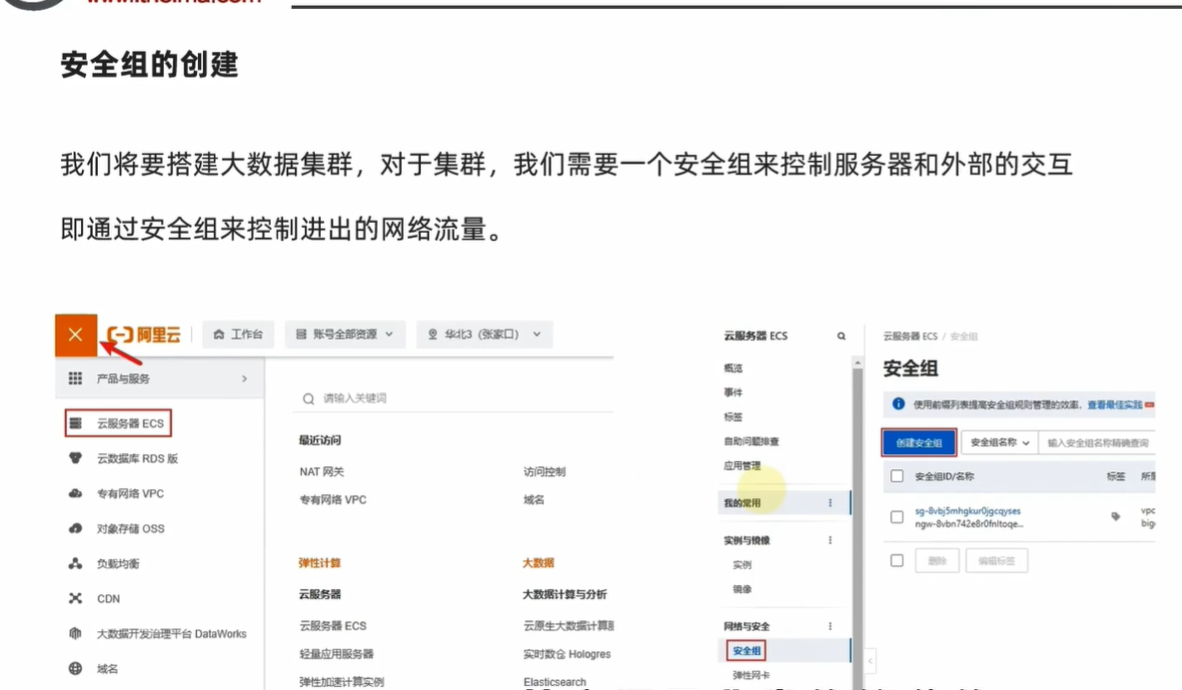Click the database icon beside 云数据库 RDS 版
Image resolution: width=1182 pixels, height=690 pixels.
tap(75, 458)
